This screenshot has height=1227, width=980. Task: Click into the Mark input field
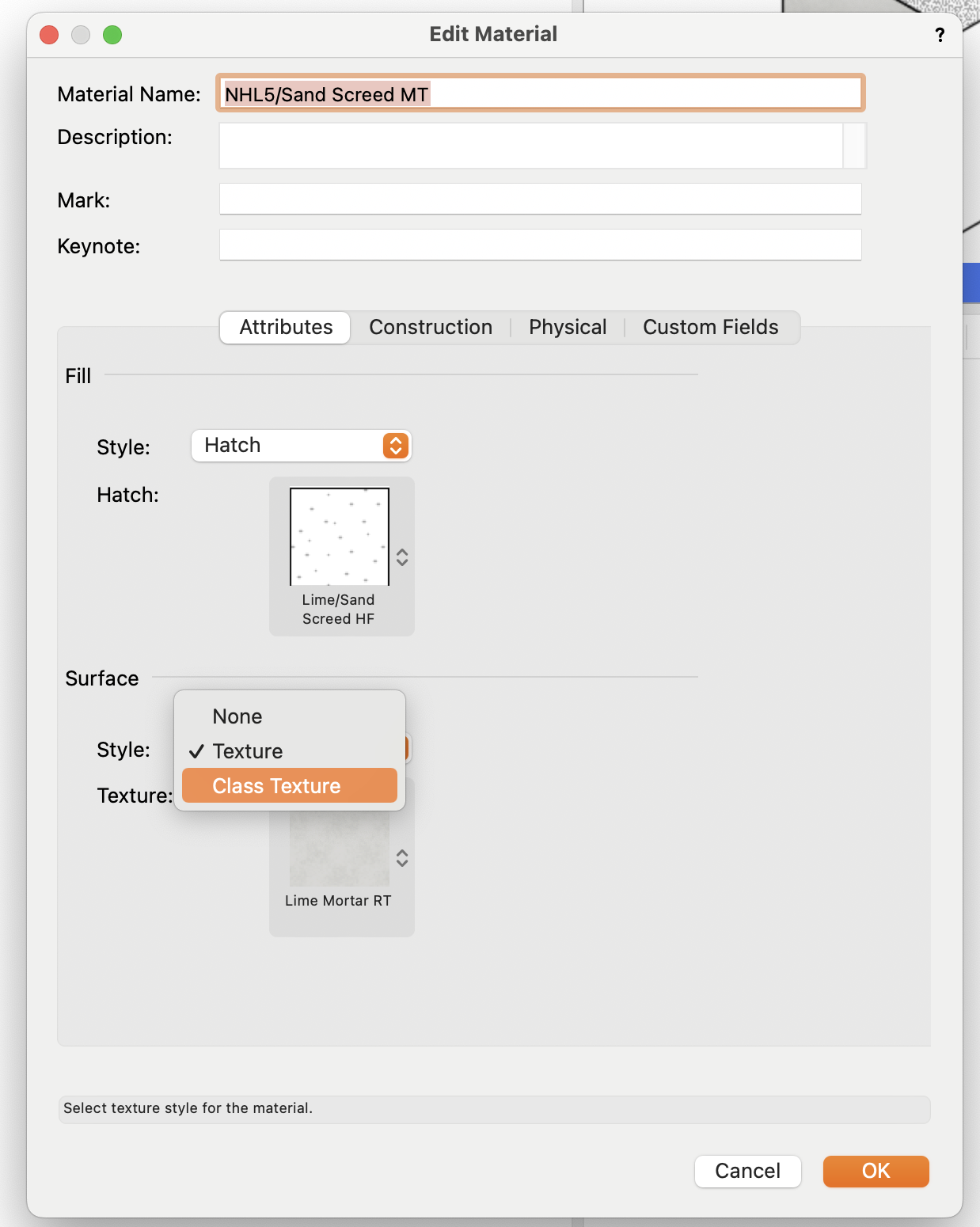coord(540,199)
